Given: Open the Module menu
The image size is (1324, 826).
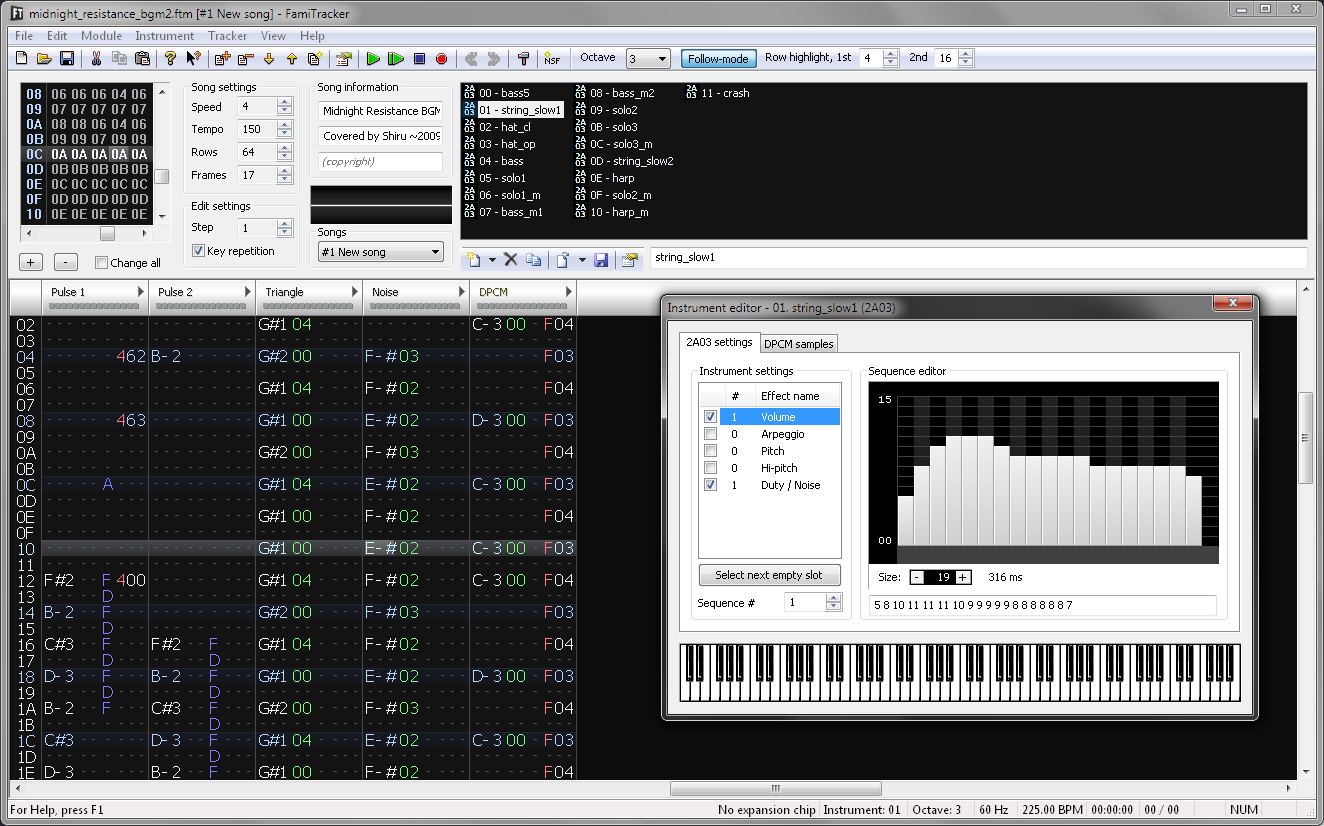Looking at the screenshot, I should 101,35.
